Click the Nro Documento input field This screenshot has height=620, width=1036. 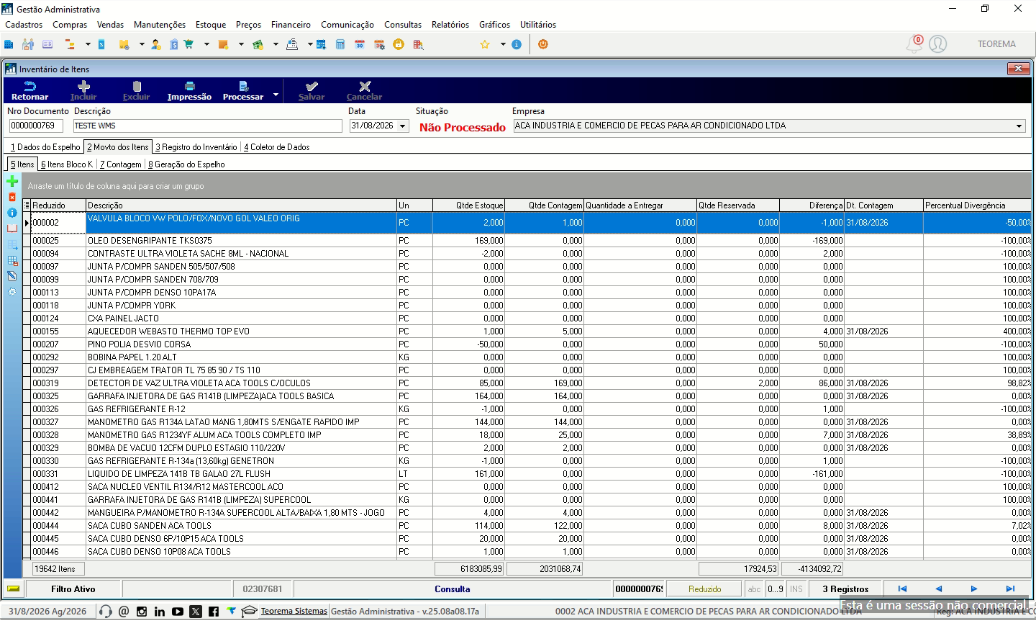36,126
